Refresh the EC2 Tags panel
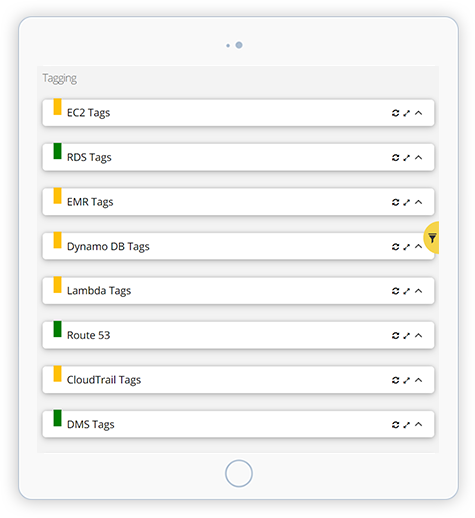Image resolution: width=475 pixels, height=518 pixels. pyautogui.click(x=395, y=113)
